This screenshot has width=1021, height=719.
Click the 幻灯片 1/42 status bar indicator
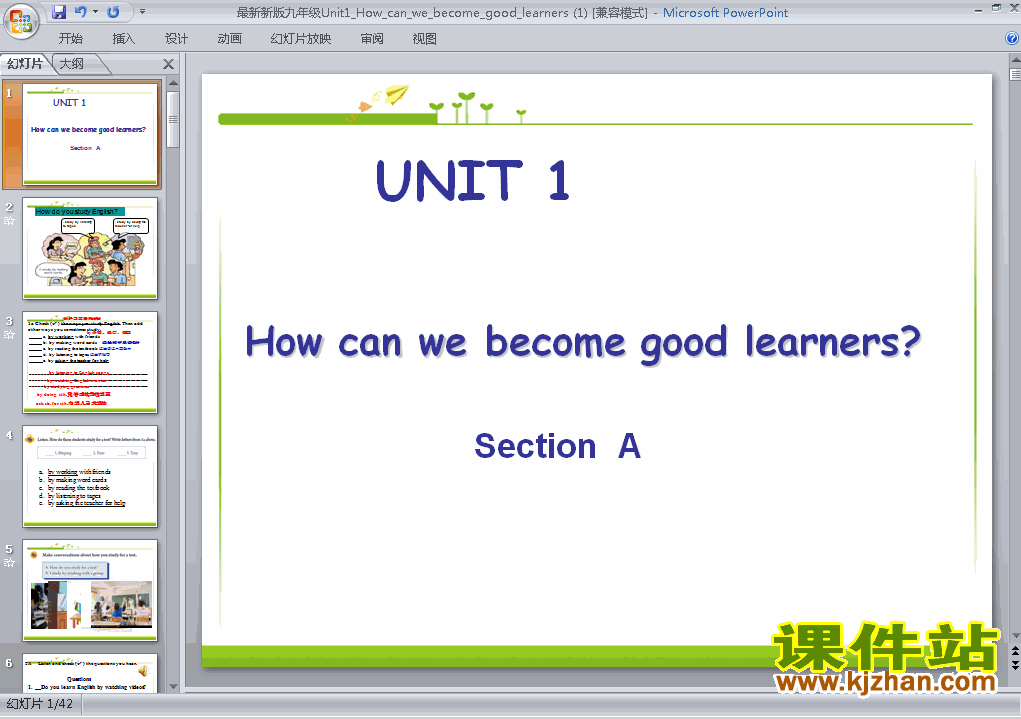click(40, 704)
